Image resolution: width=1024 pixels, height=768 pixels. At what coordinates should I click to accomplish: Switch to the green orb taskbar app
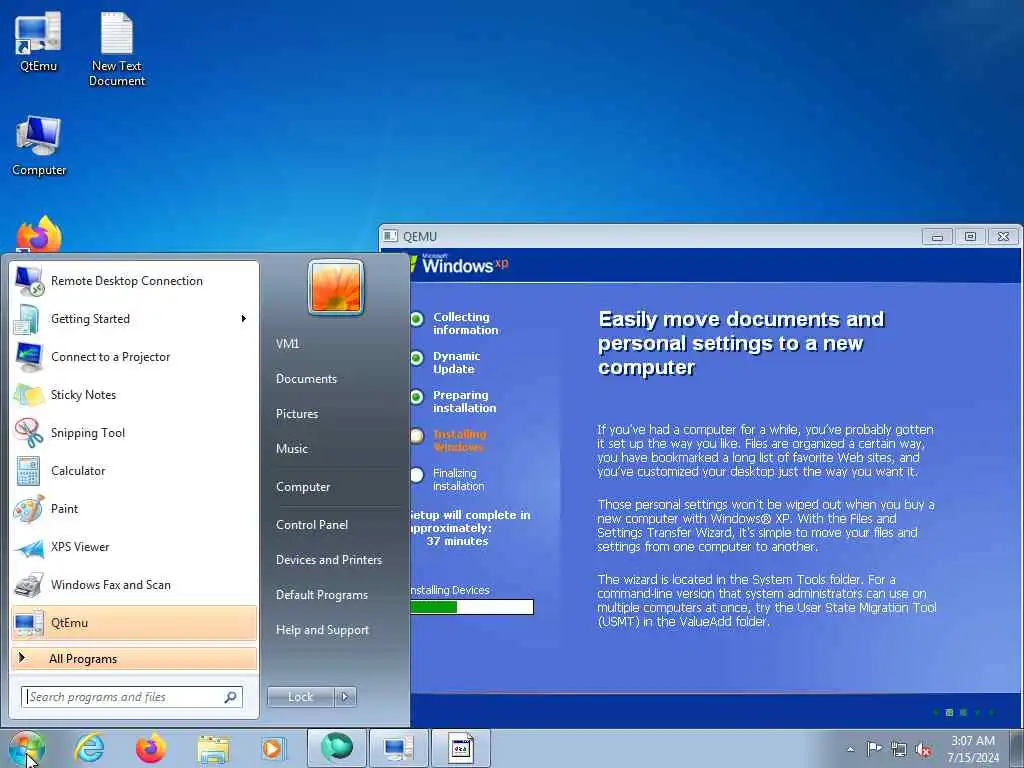336,748
